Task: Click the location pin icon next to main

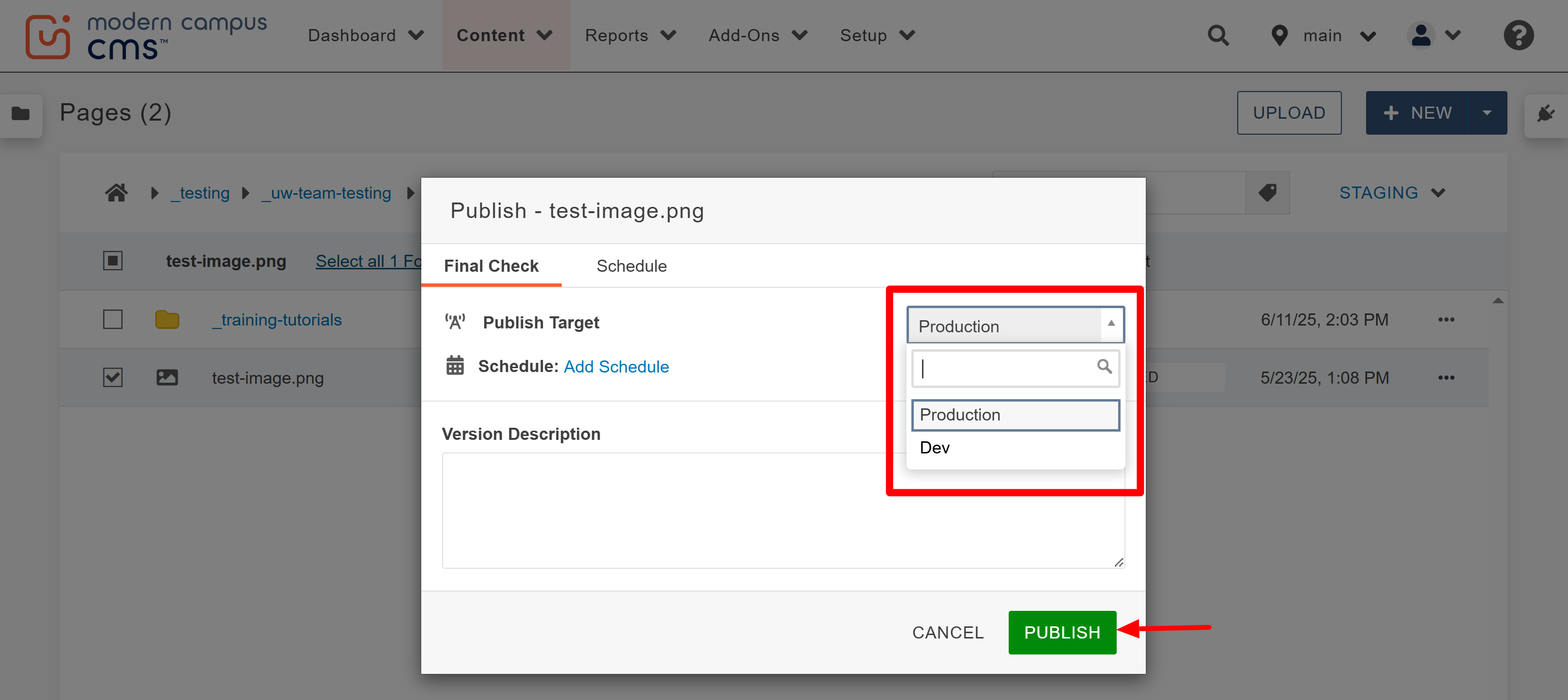Action: click(1278, 35)
